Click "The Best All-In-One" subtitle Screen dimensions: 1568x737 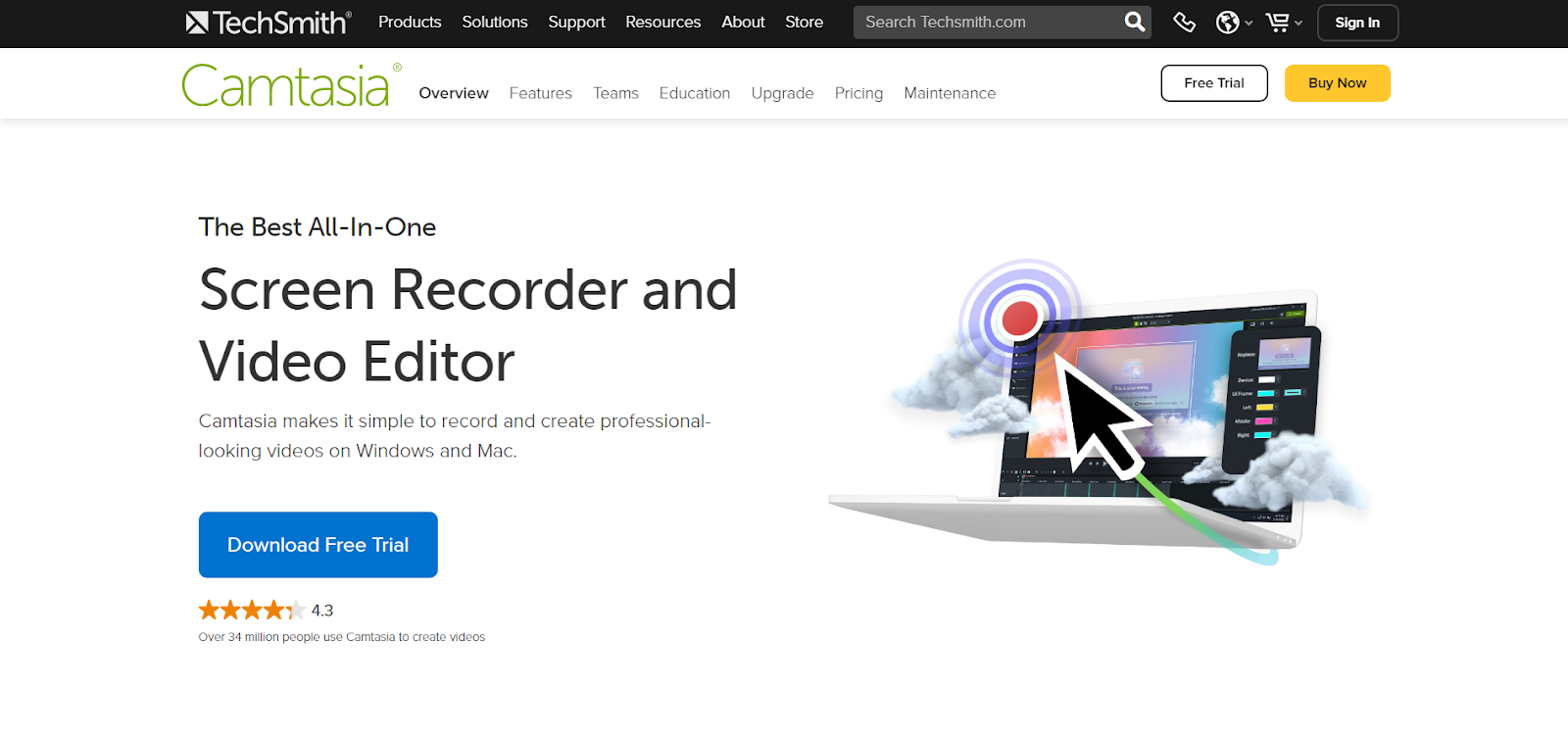pos(318,227)
